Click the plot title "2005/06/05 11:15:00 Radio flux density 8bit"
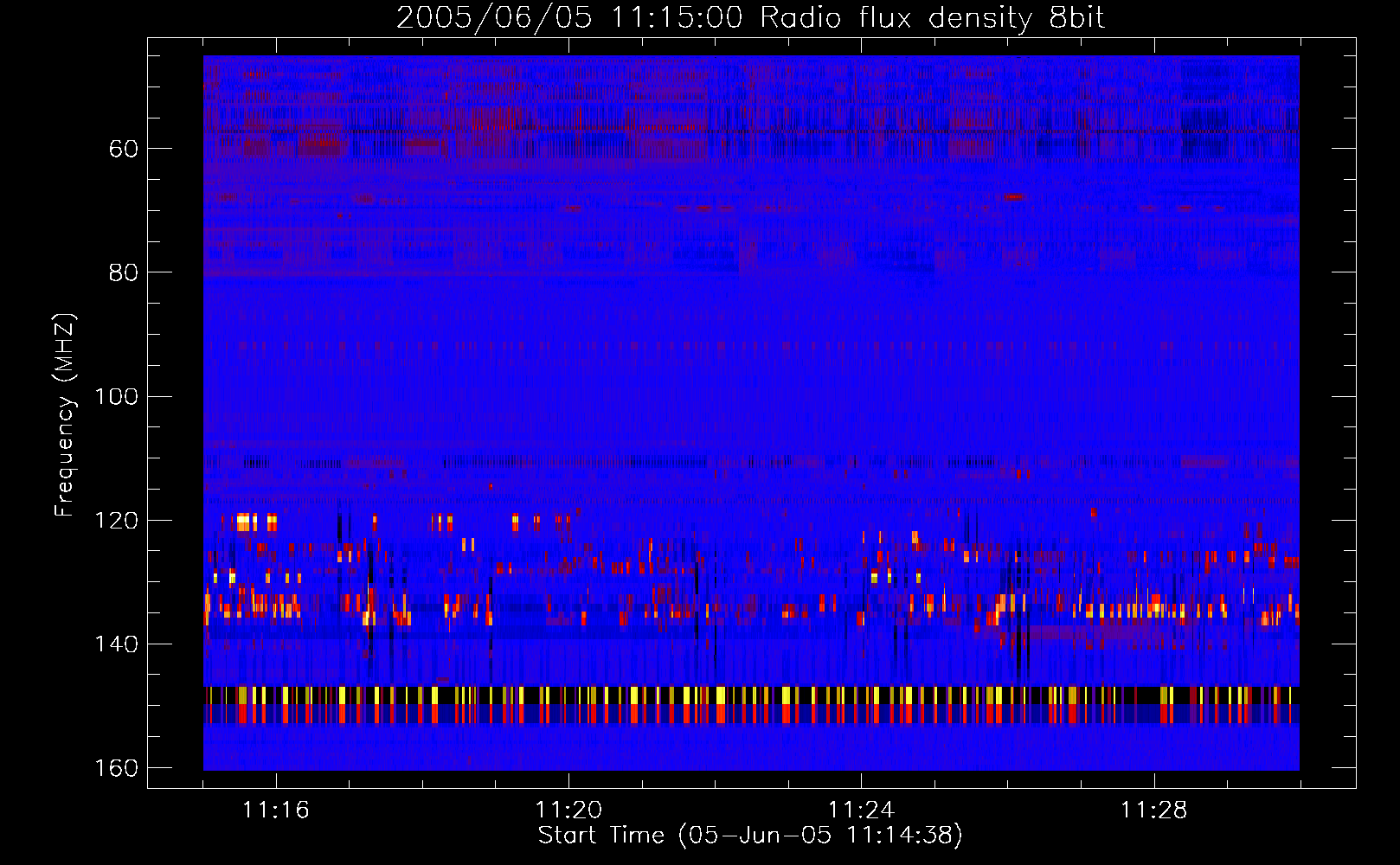 [x=750, y=18]
